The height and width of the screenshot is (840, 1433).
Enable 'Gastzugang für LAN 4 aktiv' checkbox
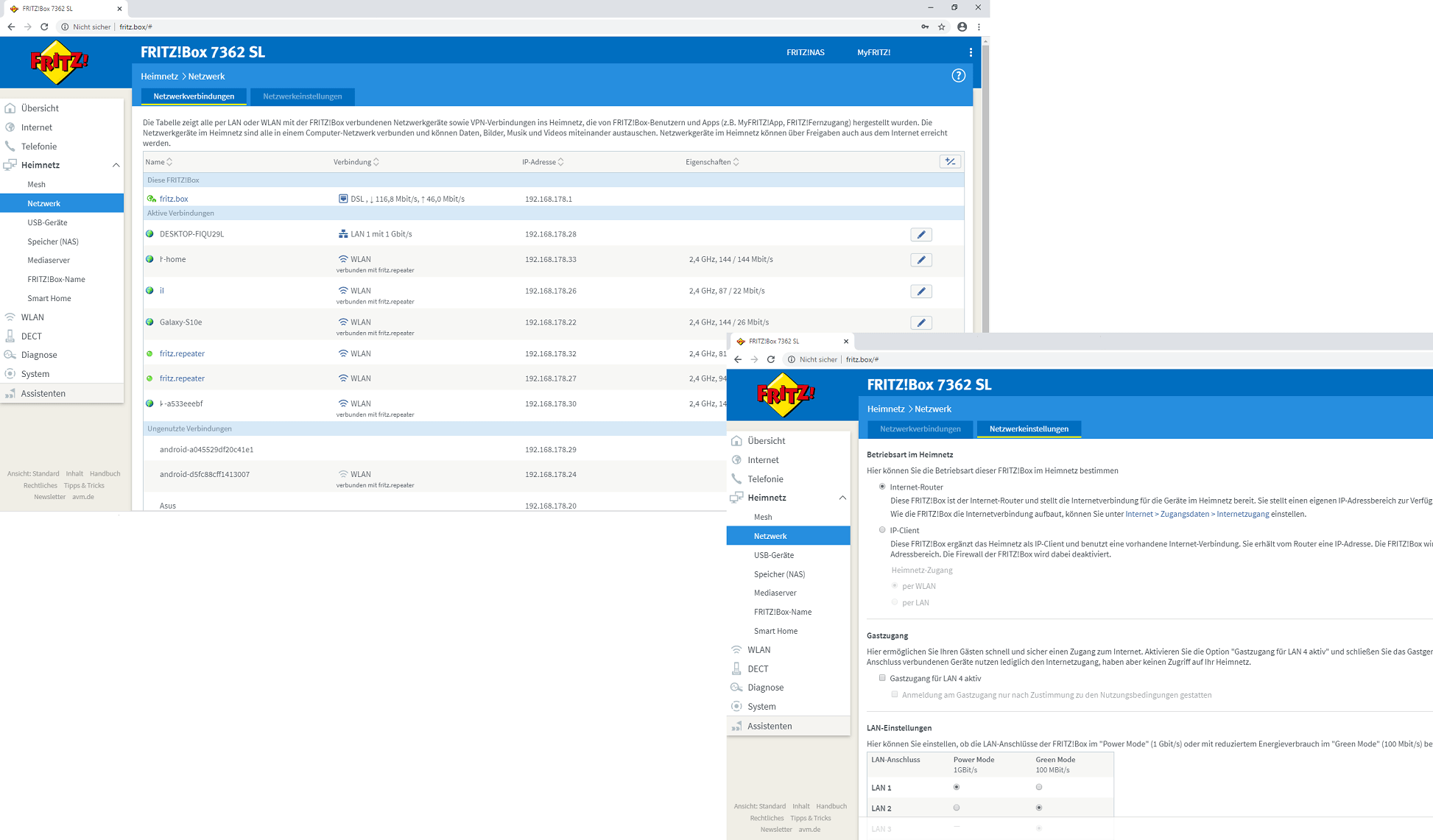coord(882,678)
